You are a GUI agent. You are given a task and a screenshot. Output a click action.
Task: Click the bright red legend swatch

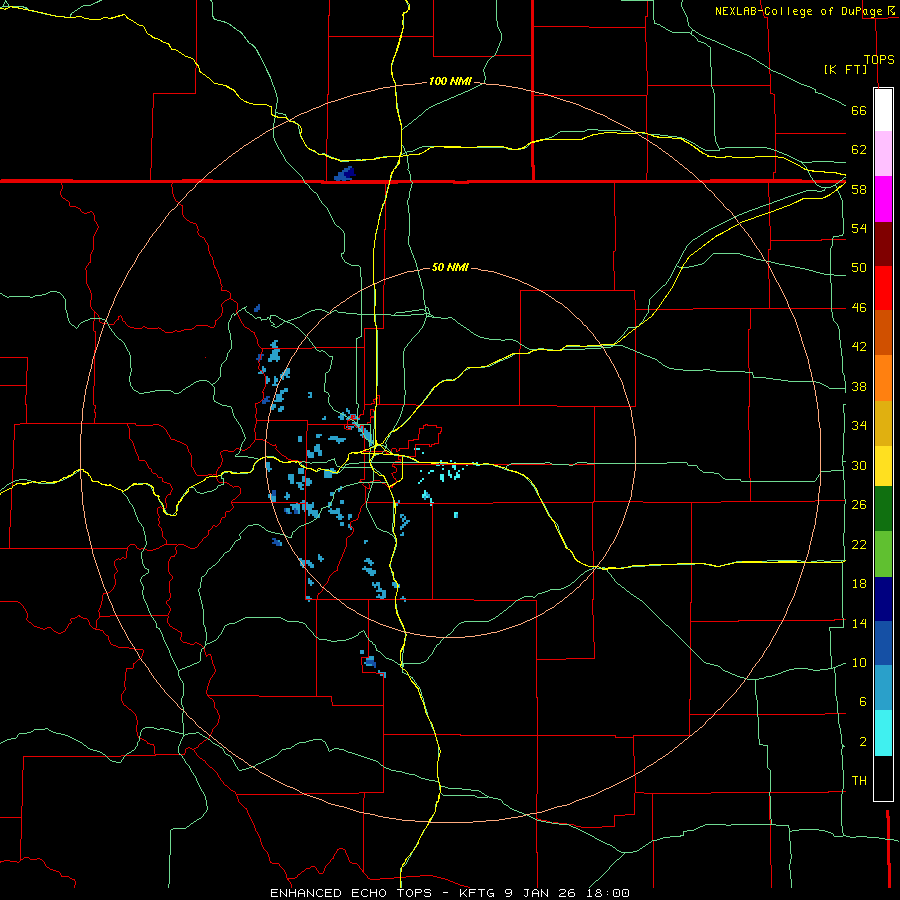883,288
